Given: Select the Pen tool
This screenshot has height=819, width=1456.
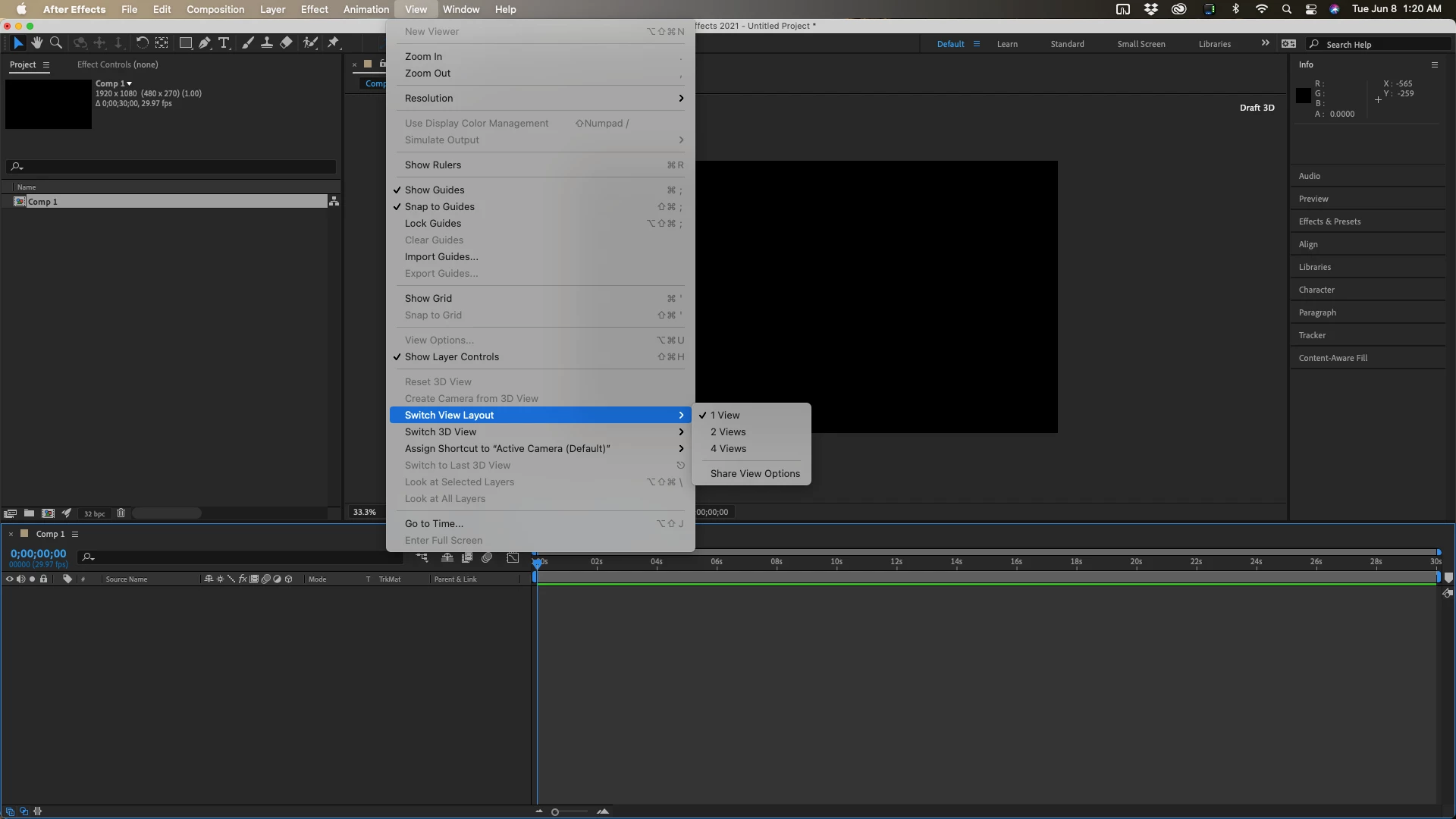Looking at the screenshot, I should coord(205,43).
